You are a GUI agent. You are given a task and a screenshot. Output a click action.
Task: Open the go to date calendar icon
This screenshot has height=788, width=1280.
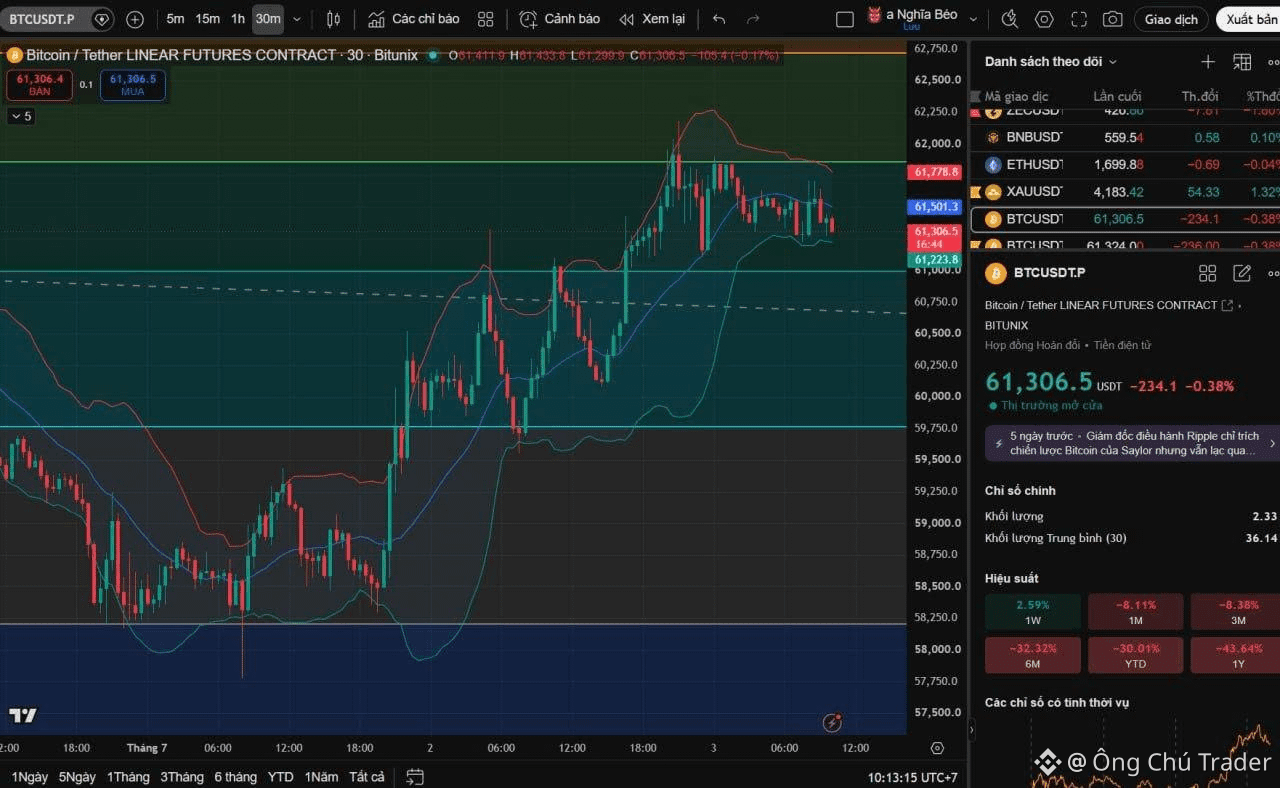click(x=415, y=777)
